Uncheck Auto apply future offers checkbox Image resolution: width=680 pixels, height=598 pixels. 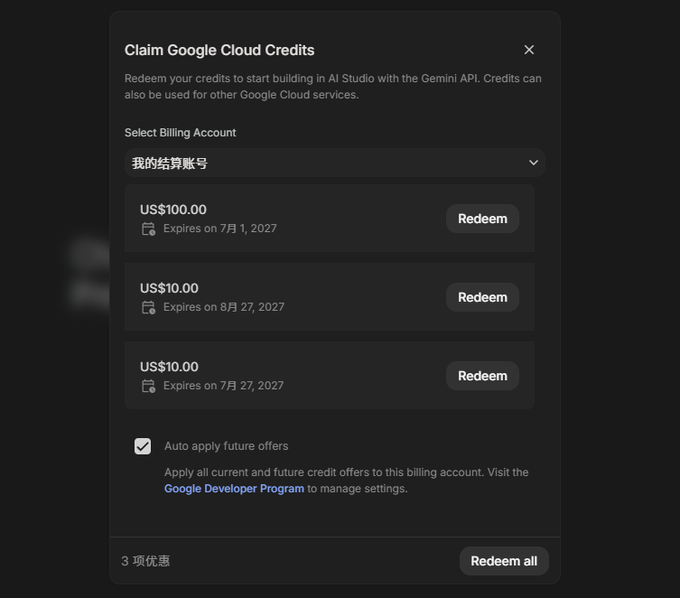coord(143,446)
